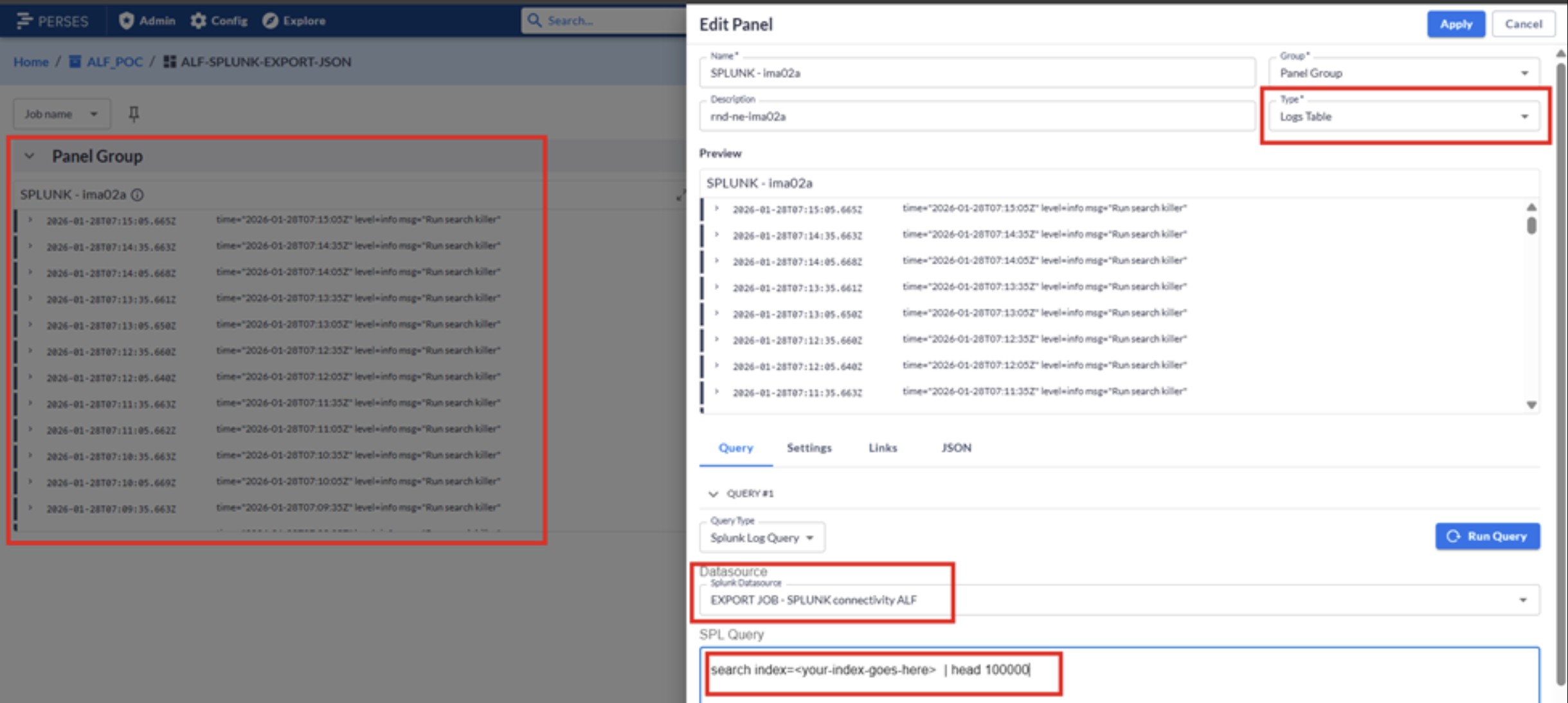The width and height of the screenshot is (1568, 703).
Task: Pin the variables bar with the pin icon
Action: pyautogui.click(x=134, y=114)
